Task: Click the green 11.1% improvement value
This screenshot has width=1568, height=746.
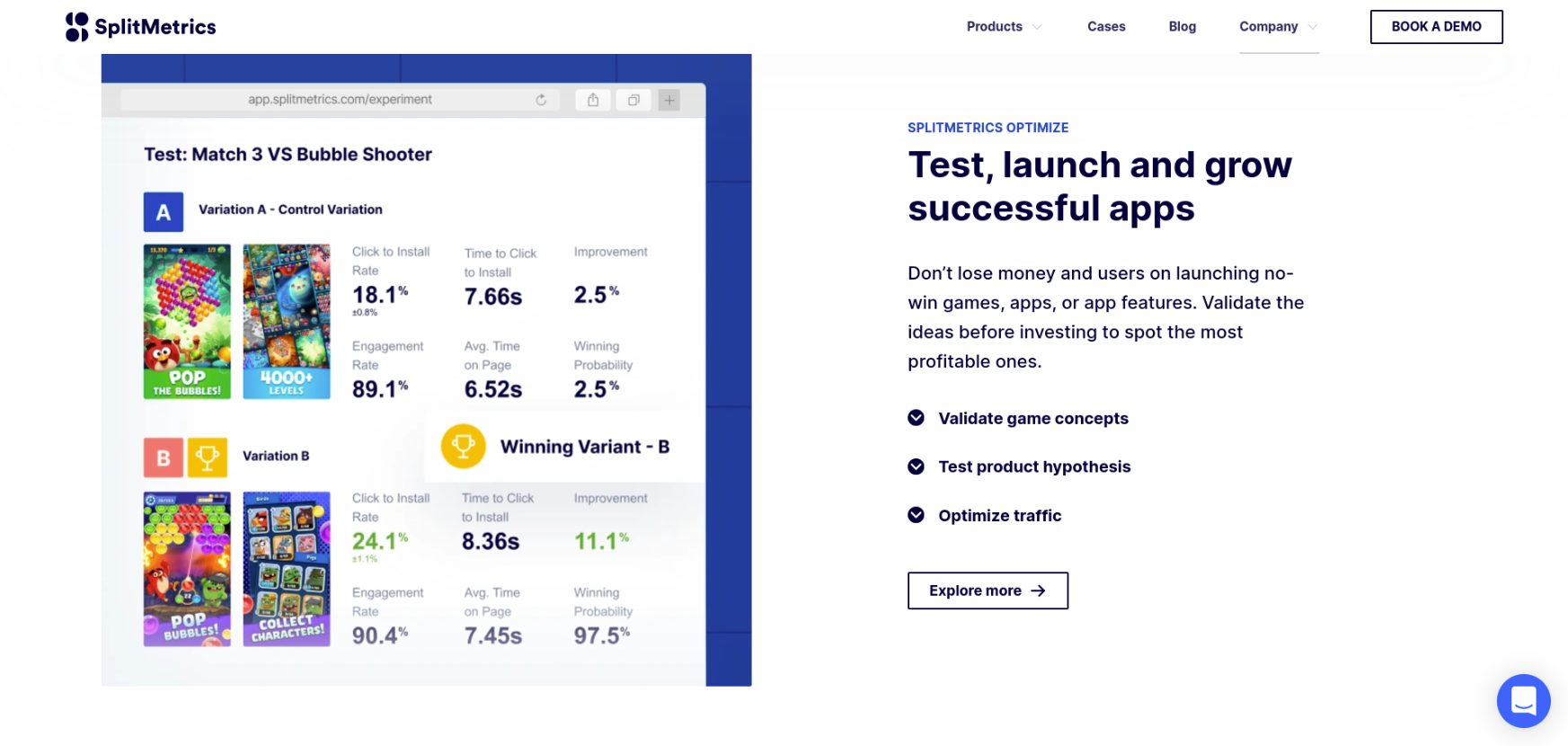Action: pos(602,541)
